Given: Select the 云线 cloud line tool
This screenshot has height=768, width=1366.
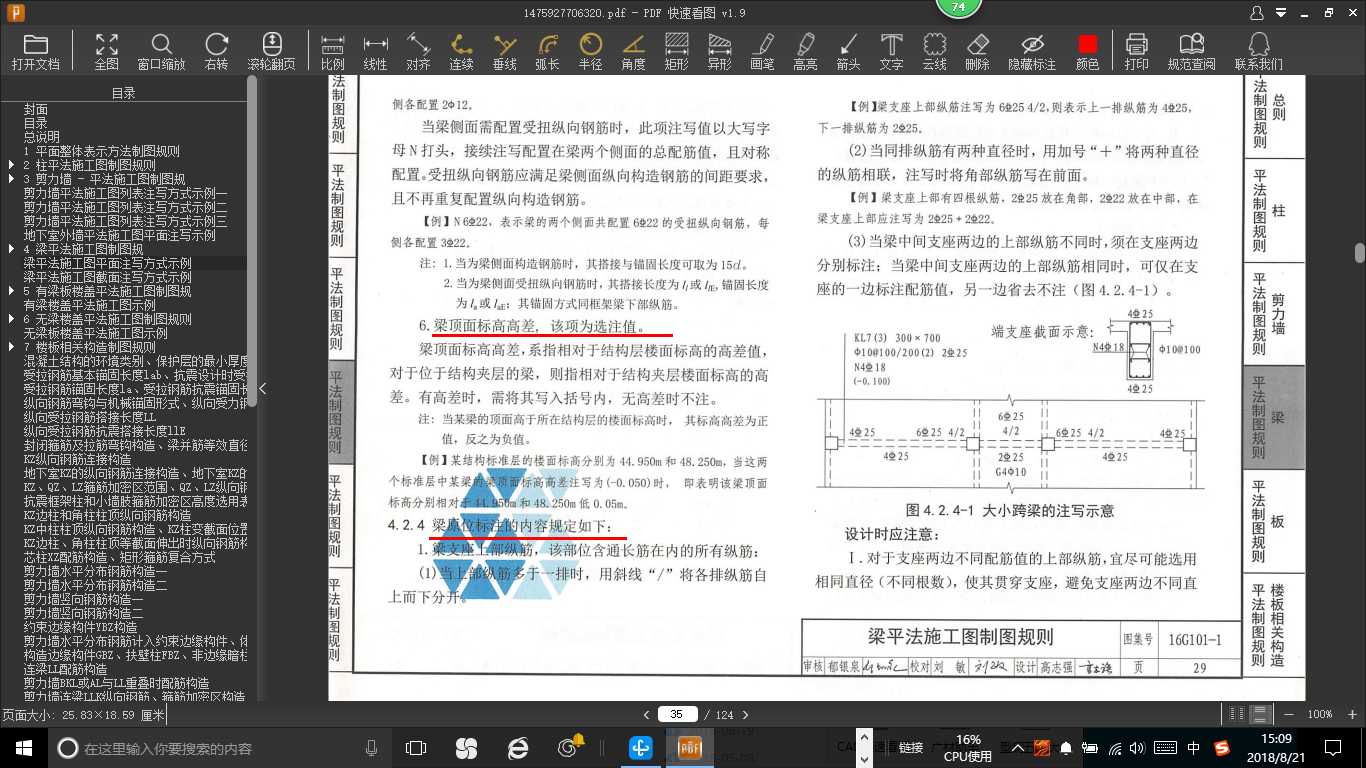Looking at the screenshot, I should click(x=934, y=51).
